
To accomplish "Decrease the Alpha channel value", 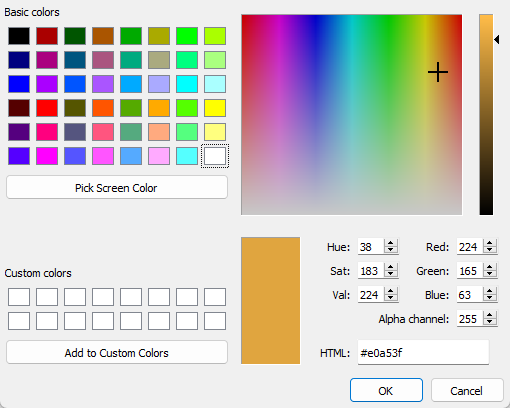I will (490, 323).
